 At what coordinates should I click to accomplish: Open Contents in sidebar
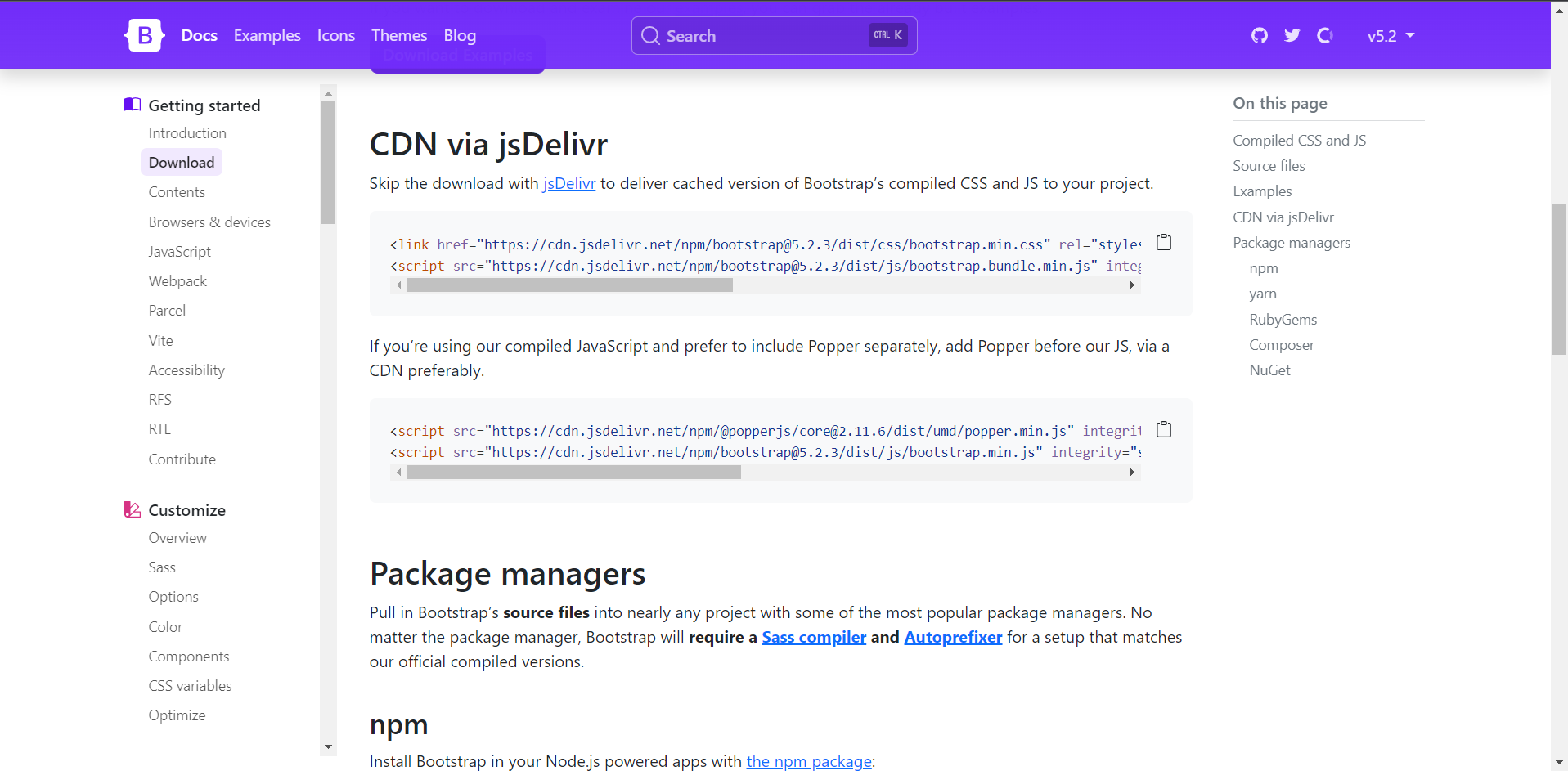pos(177,192)
